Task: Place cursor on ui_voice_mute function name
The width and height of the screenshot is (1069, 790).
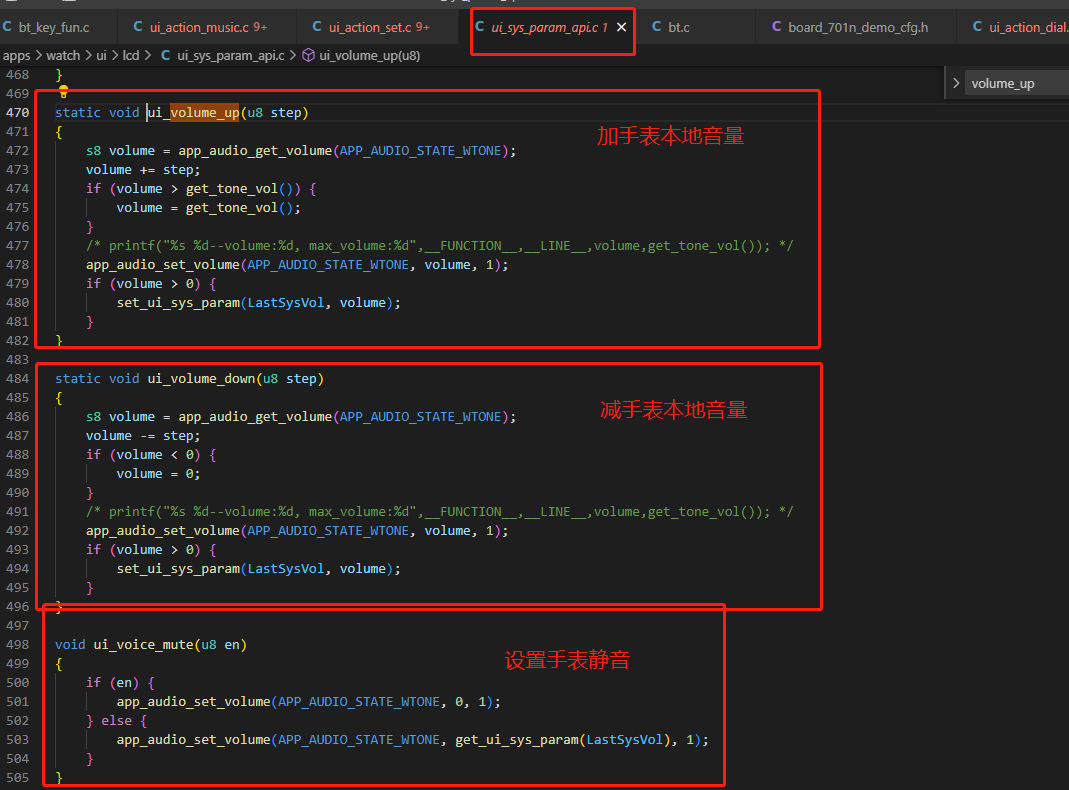Action: coord(144,644)
